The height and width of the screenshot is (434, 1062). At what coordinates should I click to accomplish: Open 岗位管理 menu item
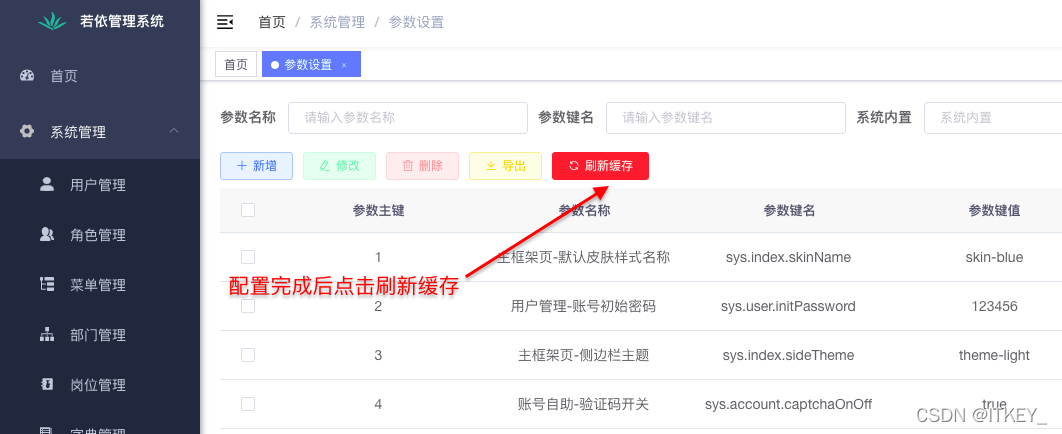point(100,385)
